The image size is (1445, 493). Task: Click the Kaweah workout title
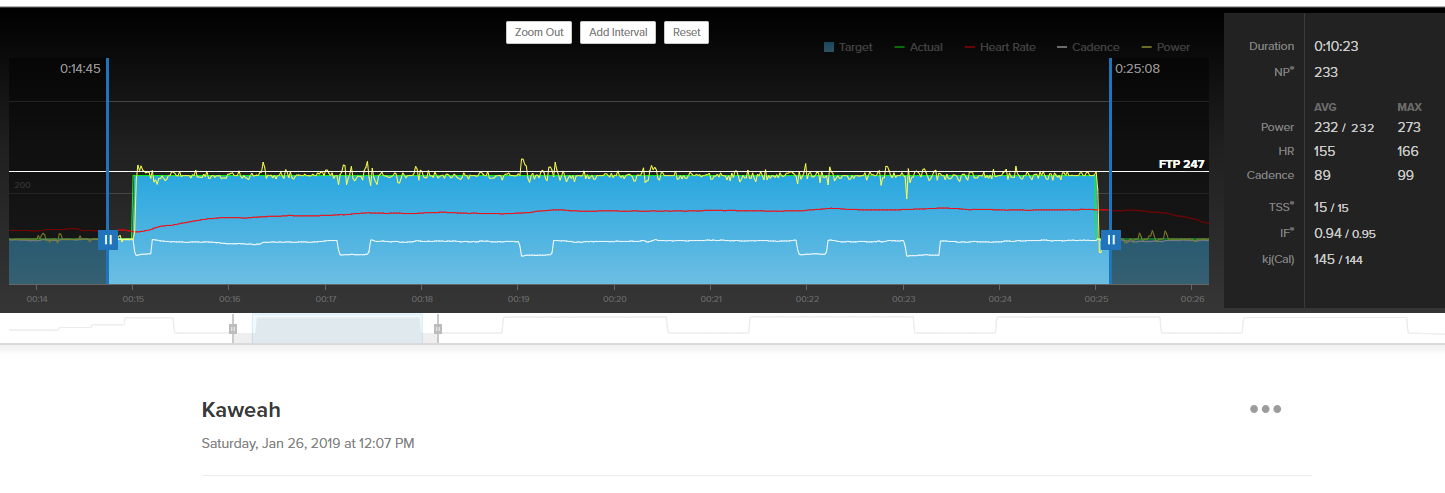[241, 410]
